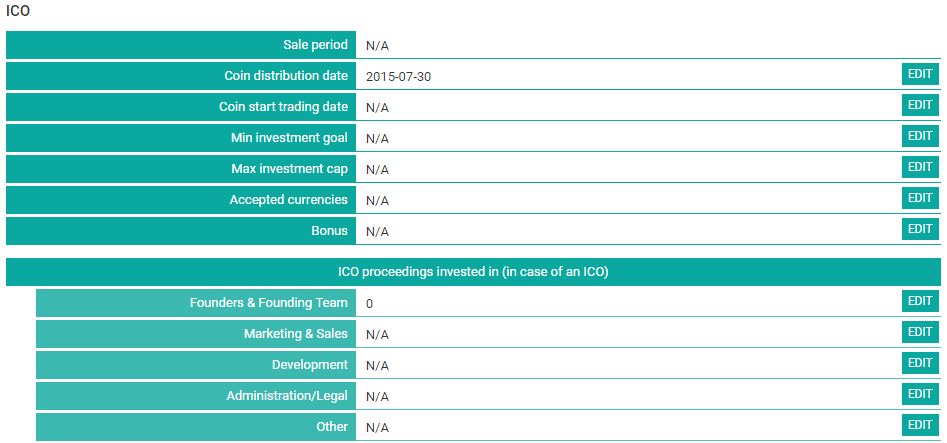947x443 pixels.
Task: Select the Sale period N/A value
Action: [x=377, y=46]
